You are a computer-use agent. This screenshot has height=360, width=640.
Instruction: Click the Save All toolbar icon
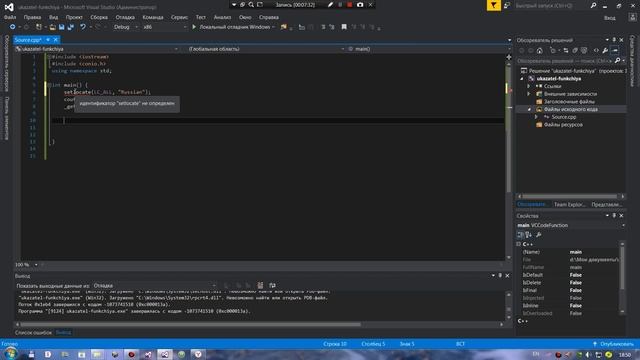(71, 27)
